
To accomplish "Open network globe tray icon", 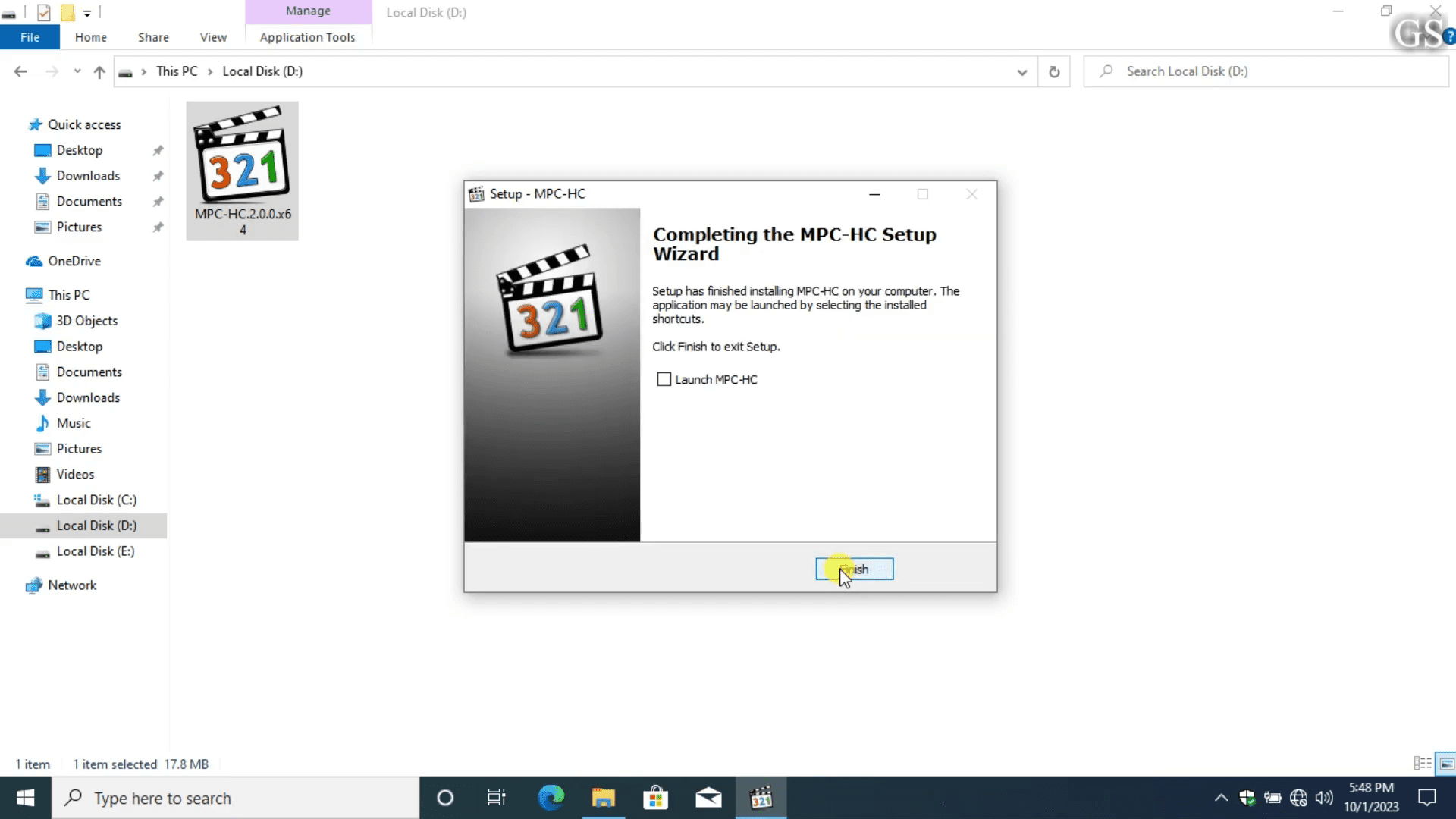I will (x=1298, y=798).
